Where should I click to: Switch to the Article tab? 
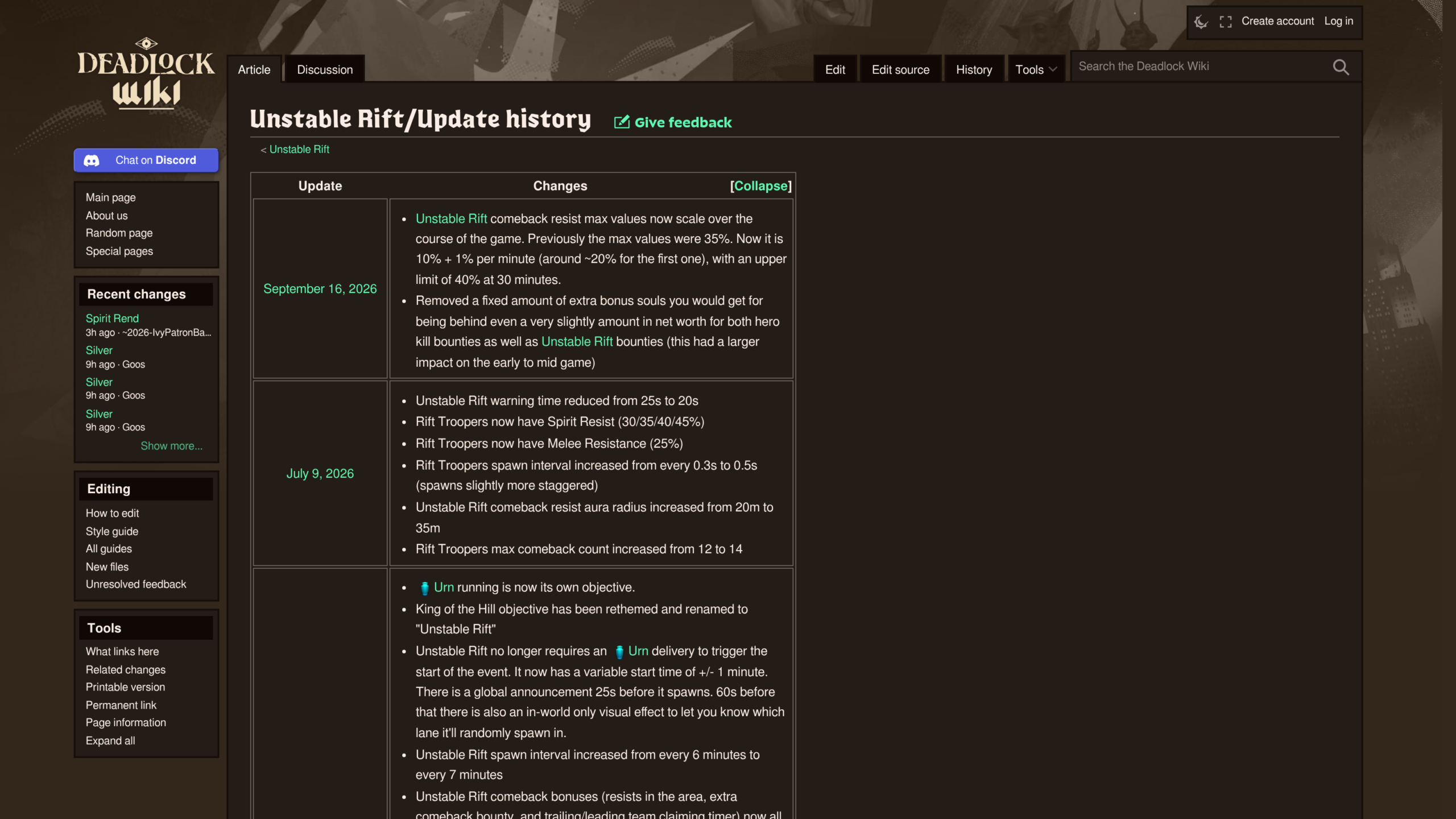pyautogui.click(x=254, y=69)
